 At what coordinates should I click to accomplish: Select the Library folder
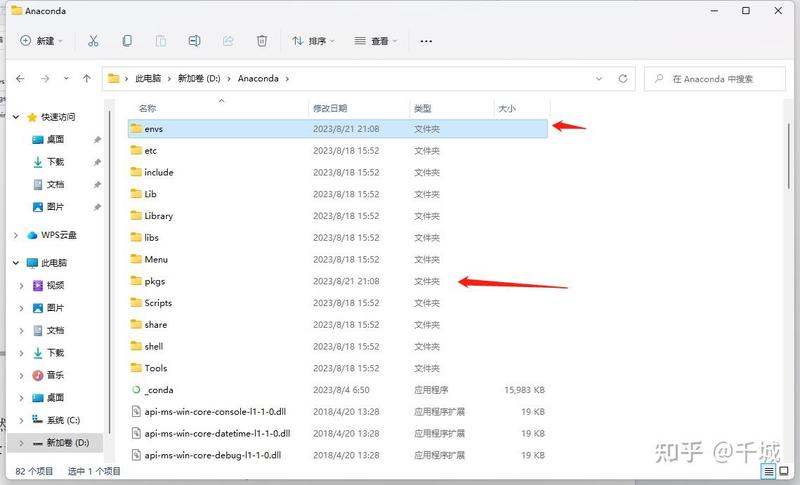[x=338, y=216]
